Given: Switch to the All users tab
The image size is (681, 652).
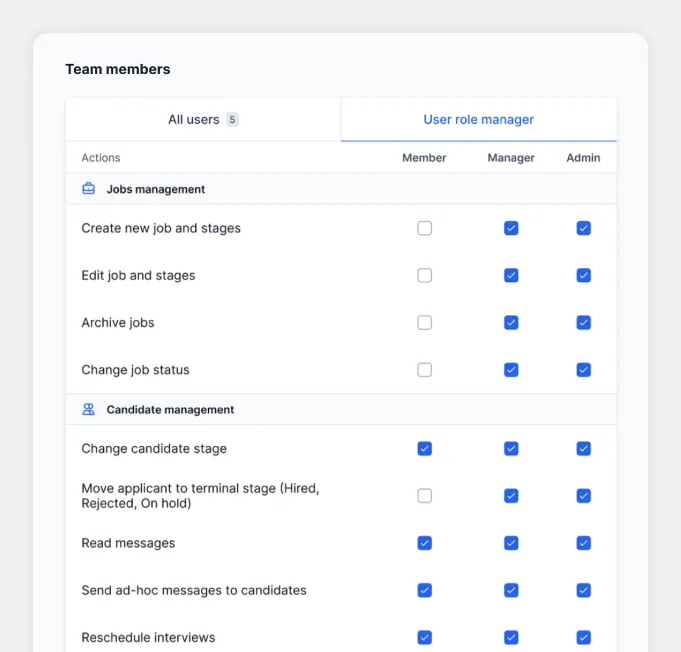Looking at the screenshot, I should [x=203, y=119].
